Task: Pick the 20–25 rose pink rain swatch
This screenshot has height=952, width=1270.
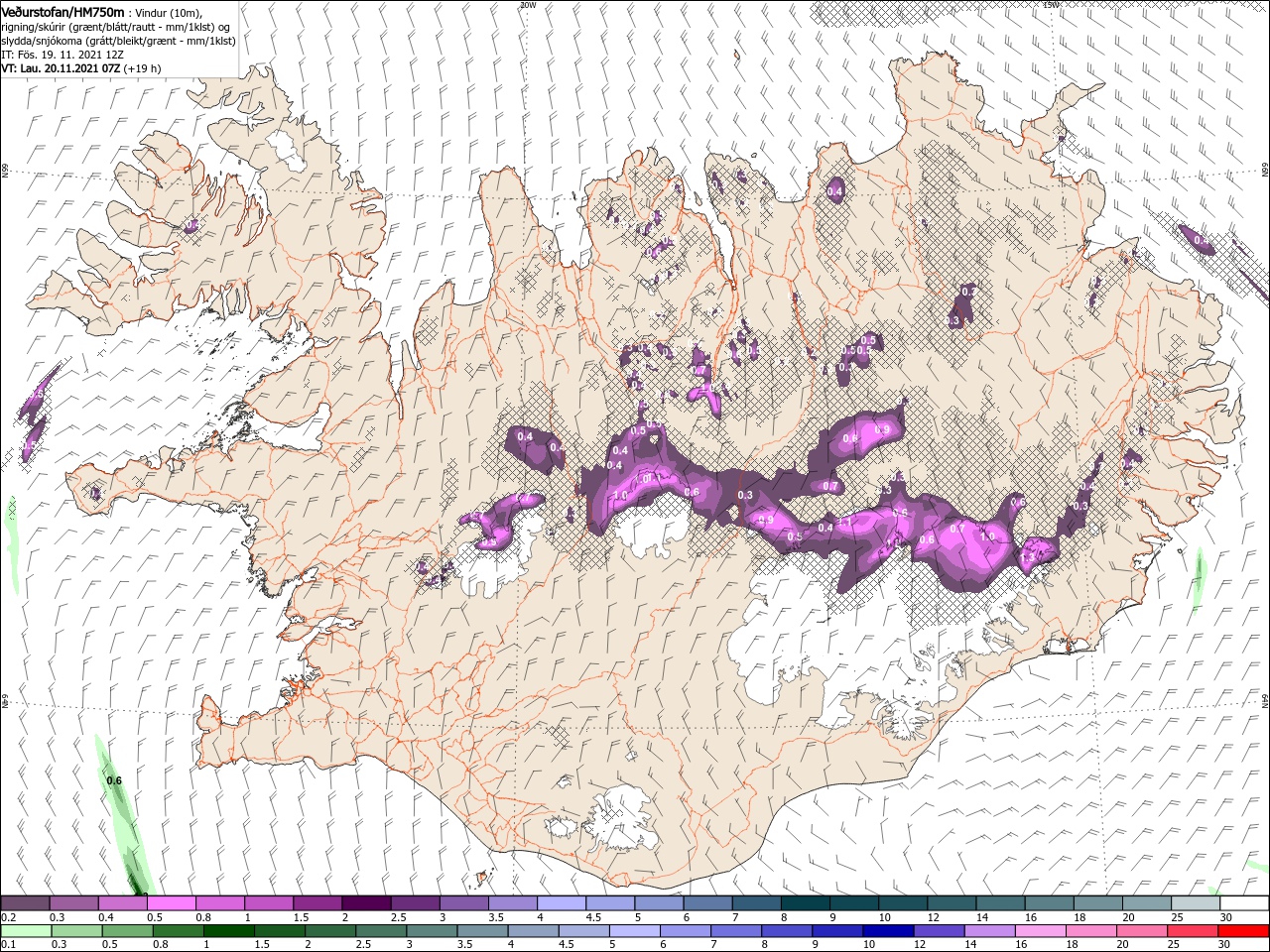Action: (x=1143, y=931)
